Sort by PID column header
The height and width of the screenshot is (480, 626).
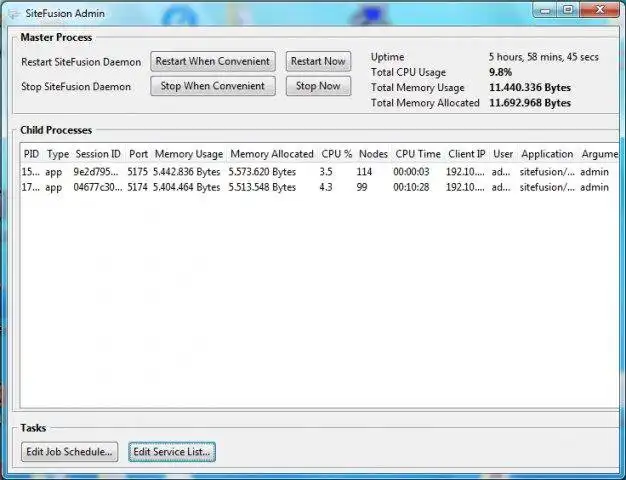(32, 154)
